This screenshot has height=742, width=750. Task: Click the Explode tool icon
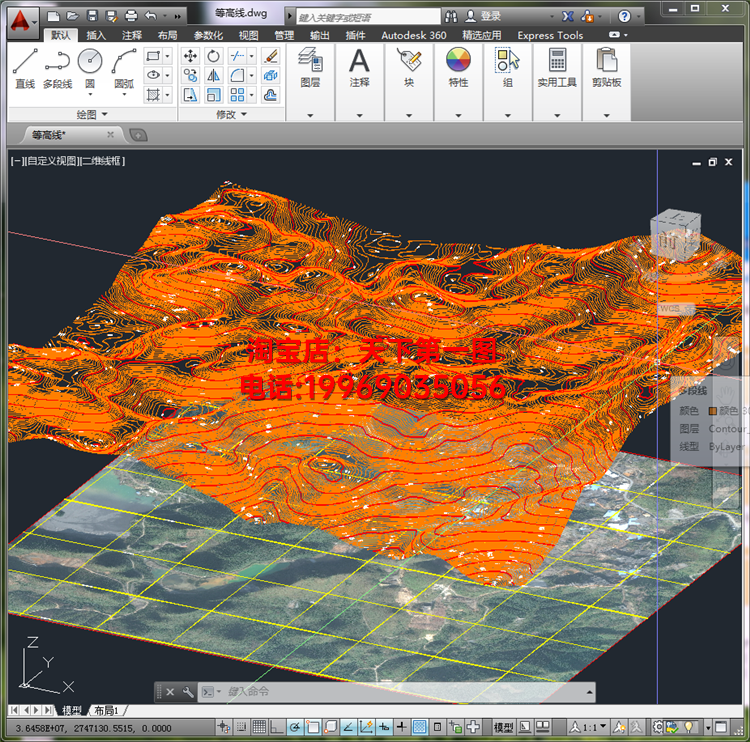coord(271,76)
